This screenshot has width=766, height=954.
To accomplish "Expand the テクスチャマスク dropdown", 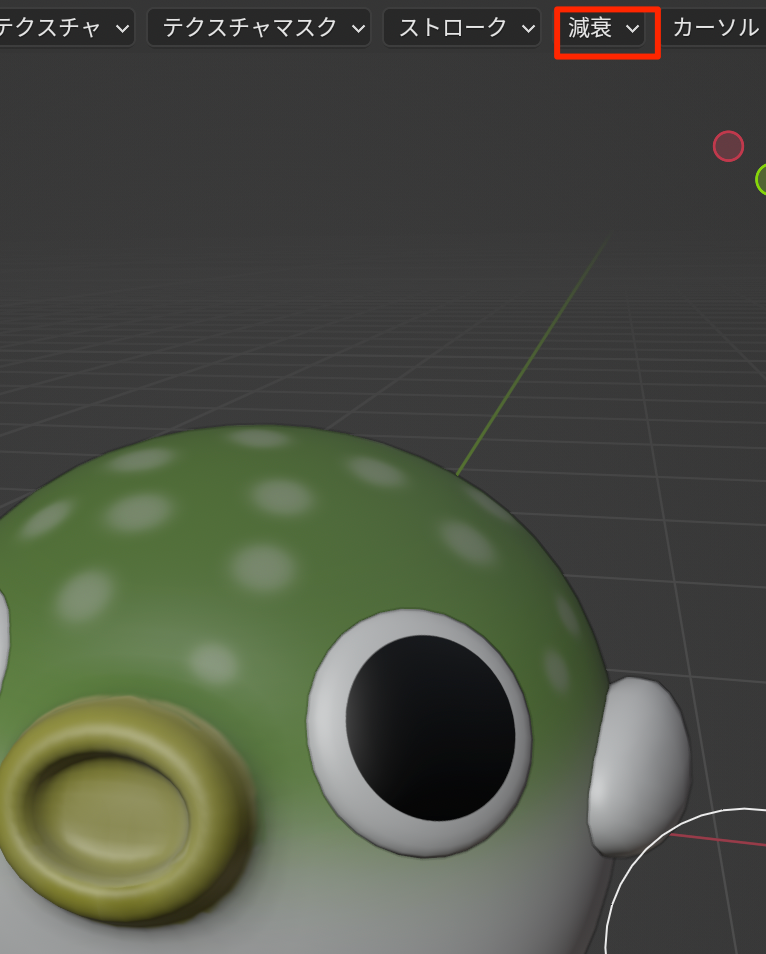I will [259, 28].
